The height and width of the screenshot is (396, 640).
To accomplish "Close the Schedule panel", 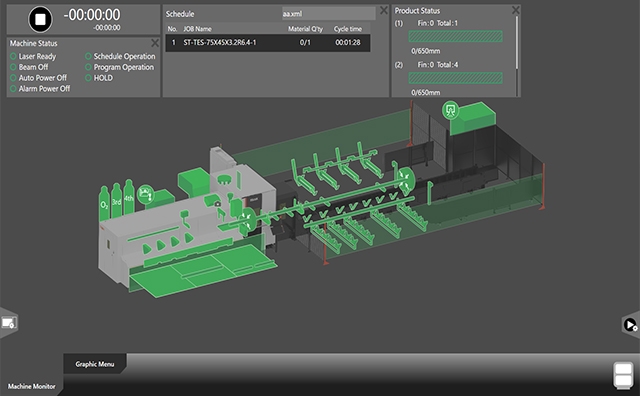I will pos(384,11).
